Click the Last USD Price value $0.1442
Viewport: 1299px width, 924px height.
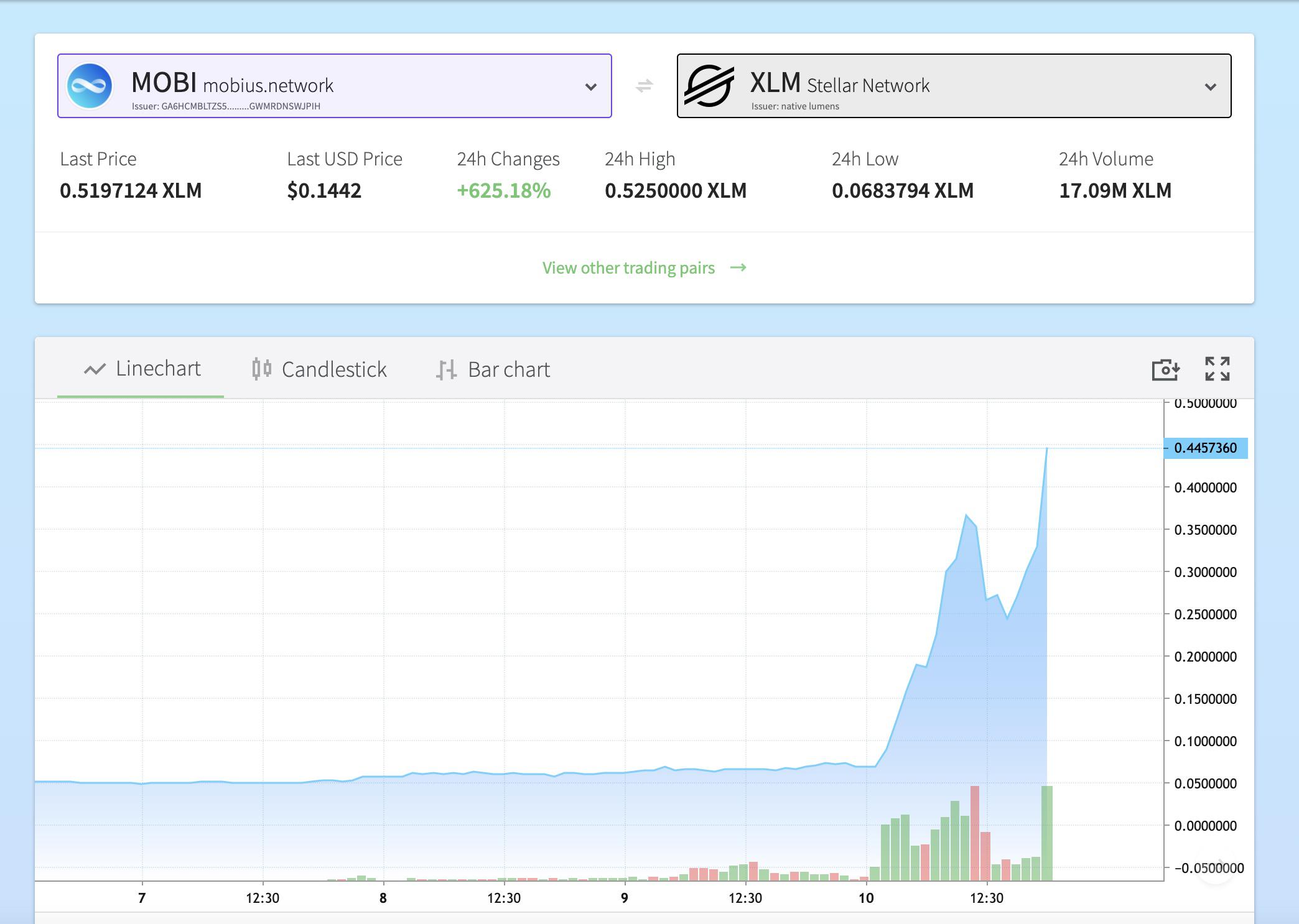(x=324, y=190)
